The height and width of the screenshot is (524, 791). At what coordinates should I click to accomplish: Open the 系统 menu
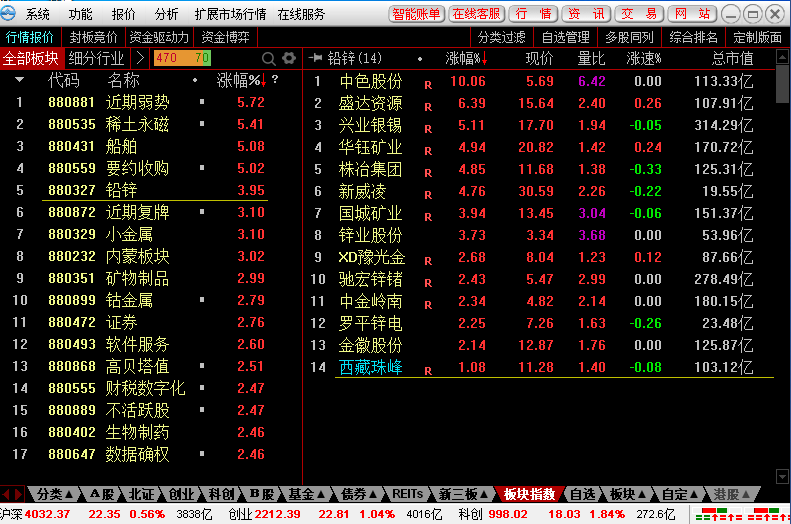(38, 14)
